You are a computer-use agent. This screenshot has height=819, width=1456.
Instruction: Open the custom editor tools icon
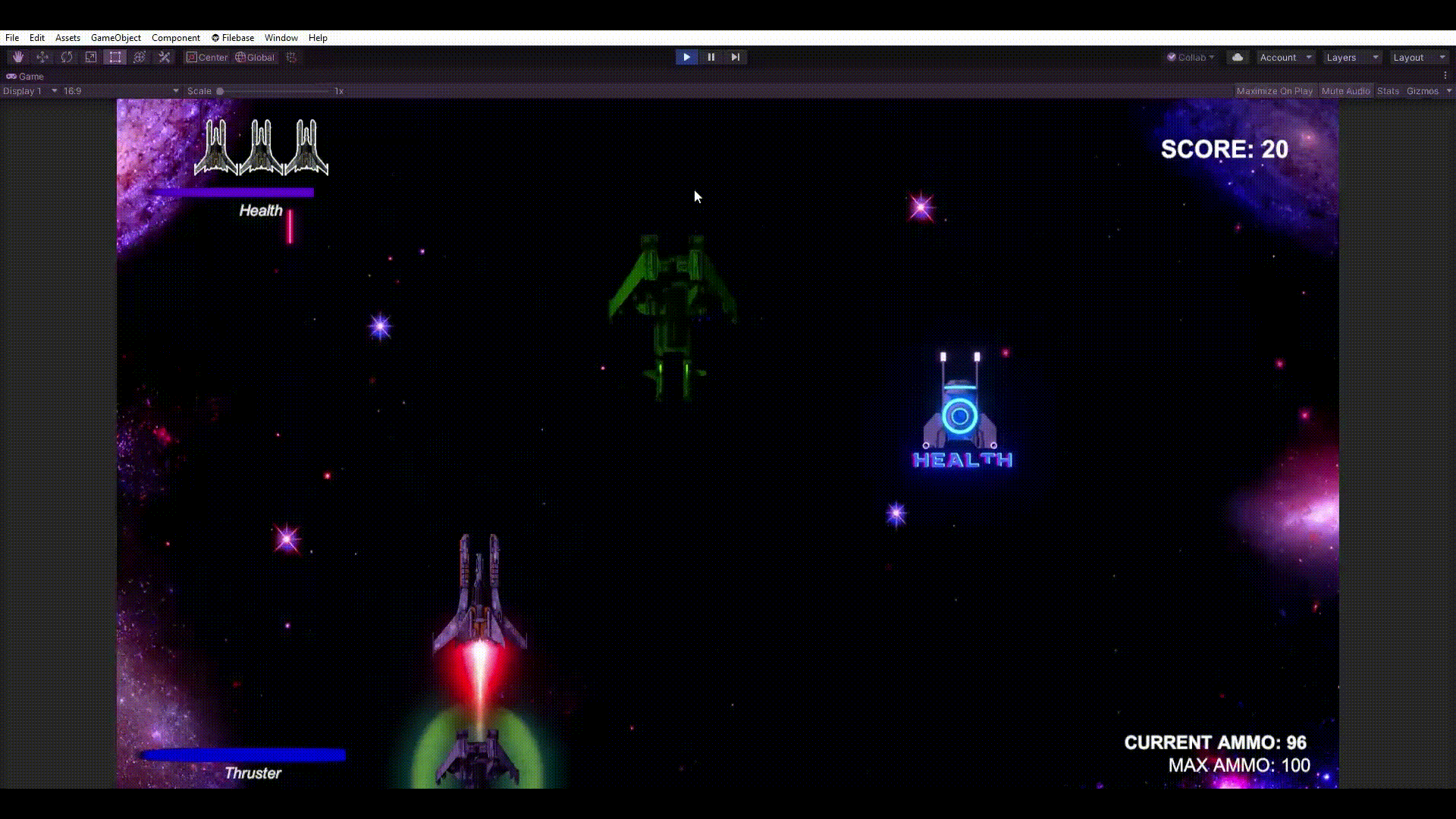[164, 57]
